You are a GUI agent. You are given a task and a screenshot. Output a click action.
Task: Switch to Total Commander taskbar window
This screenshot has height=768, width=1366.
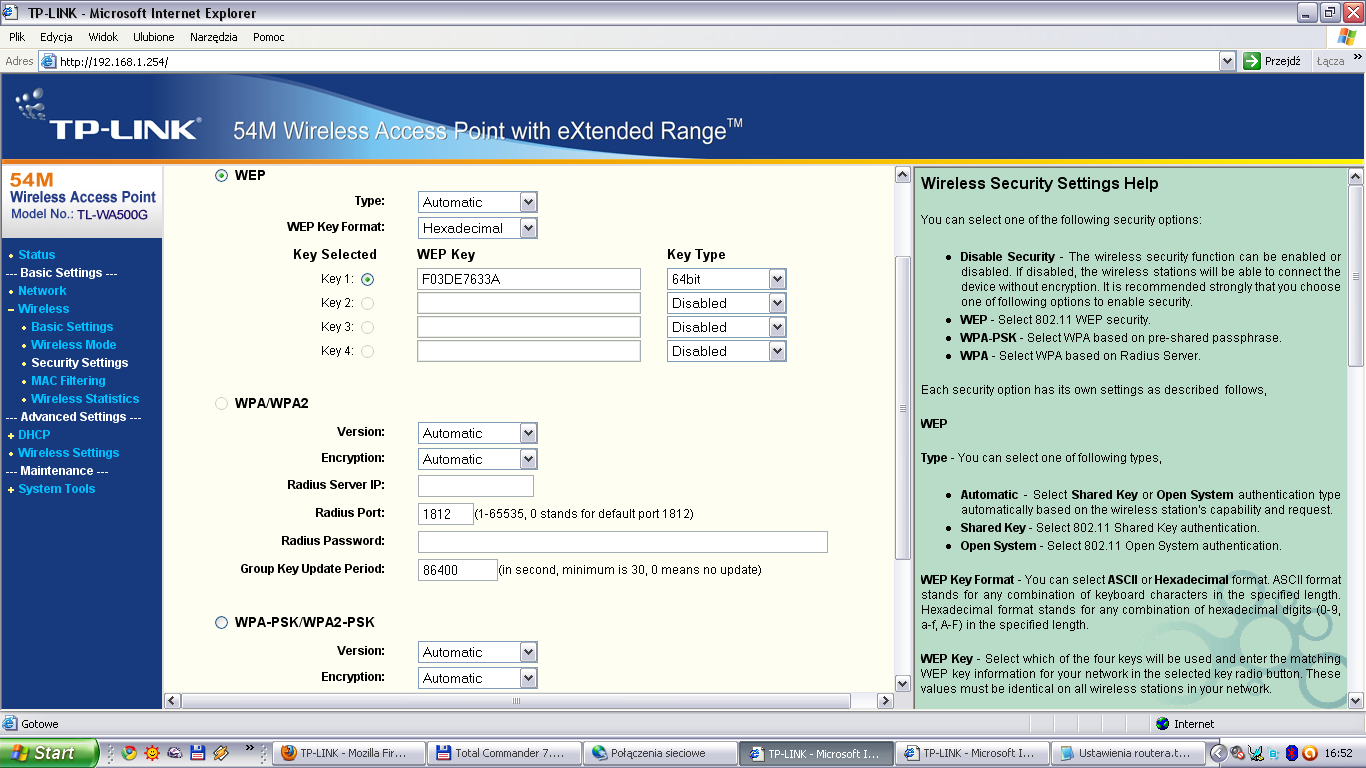(503, 753)
